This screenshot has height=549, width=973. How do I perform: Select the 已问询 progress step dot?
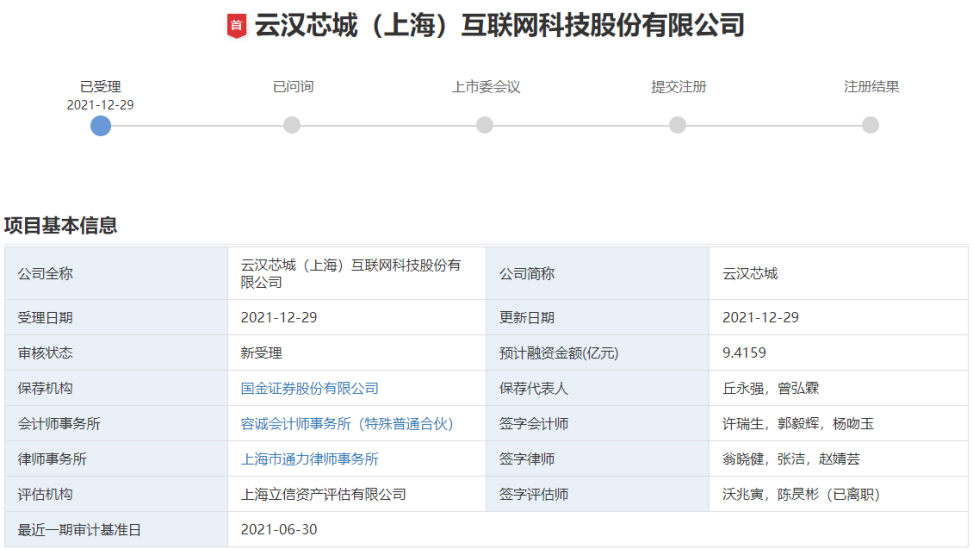point(292,125)
